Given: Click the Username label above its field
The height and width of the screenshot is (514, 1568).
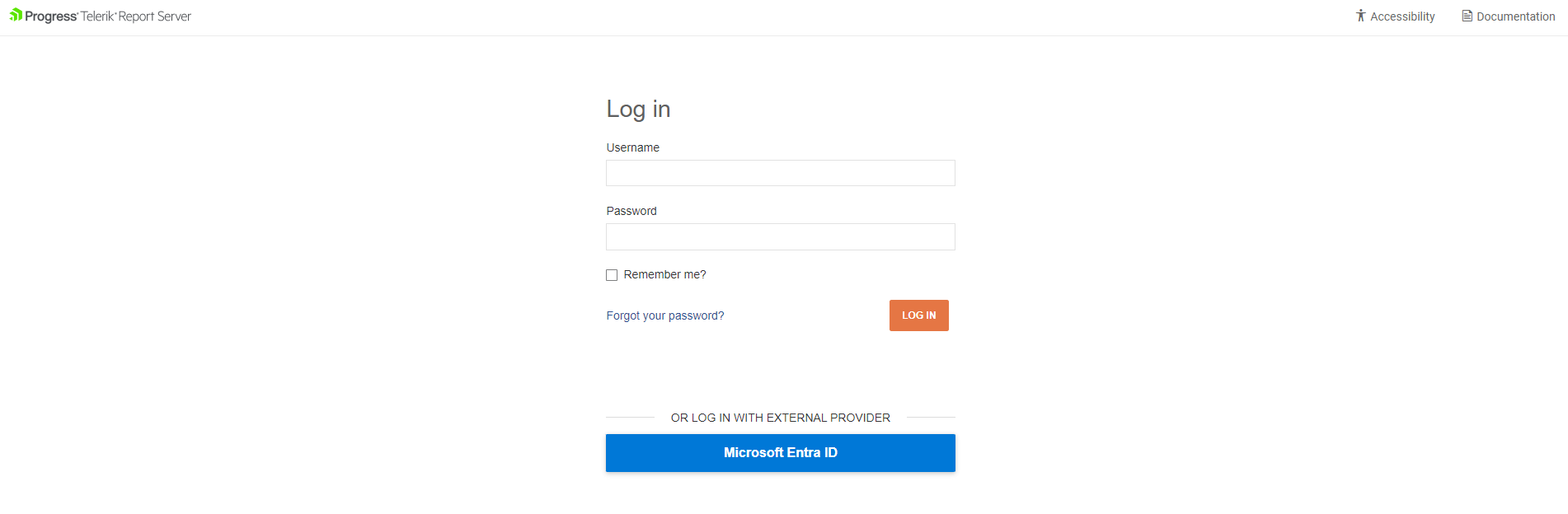Looking at the screenshot, I should click(x=632, y=147).
